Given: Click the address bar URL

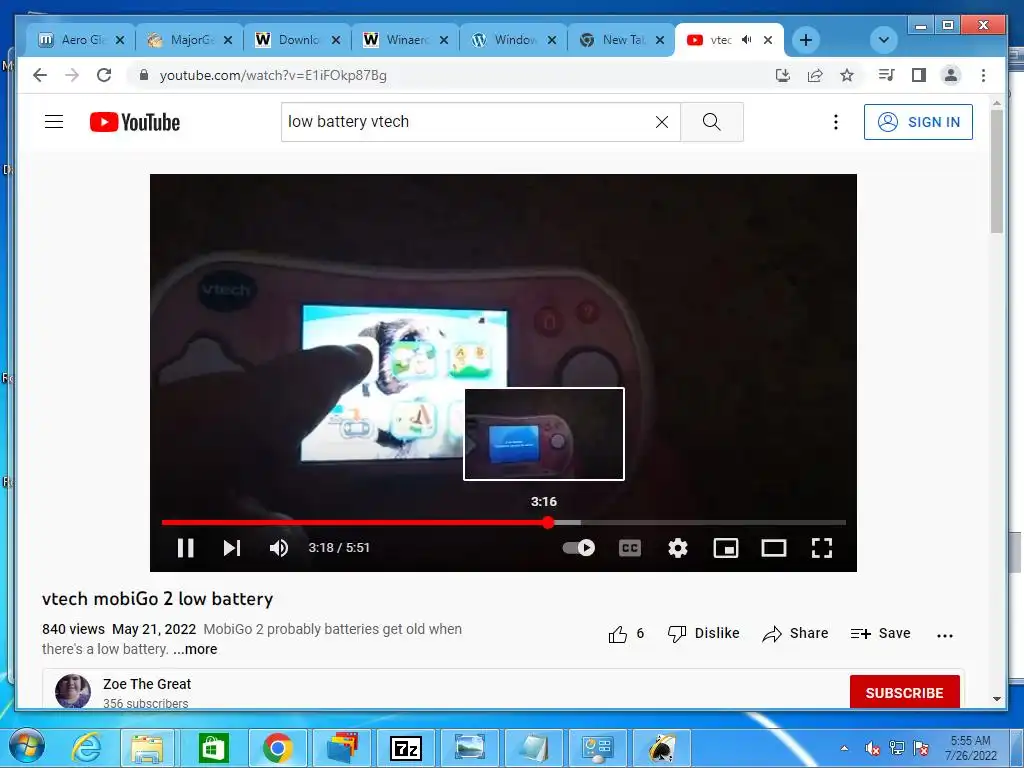Looking at the screenshot, I should [x=273, y=76].
